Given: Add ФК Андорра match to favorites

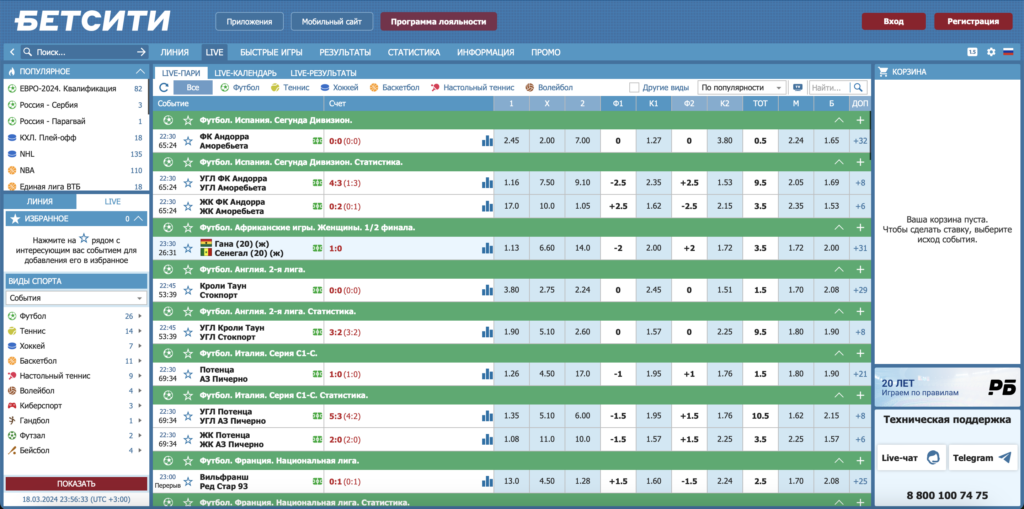Looking at the screenshot, I should pyautogui.click(x=188, y=140).
